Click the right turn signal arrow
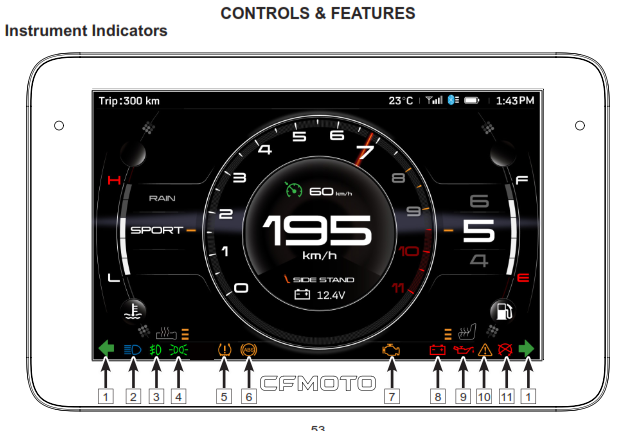Image resolution: width=632 pixels, height=431 pixels. pyautogui.click(x=527, y=349)
